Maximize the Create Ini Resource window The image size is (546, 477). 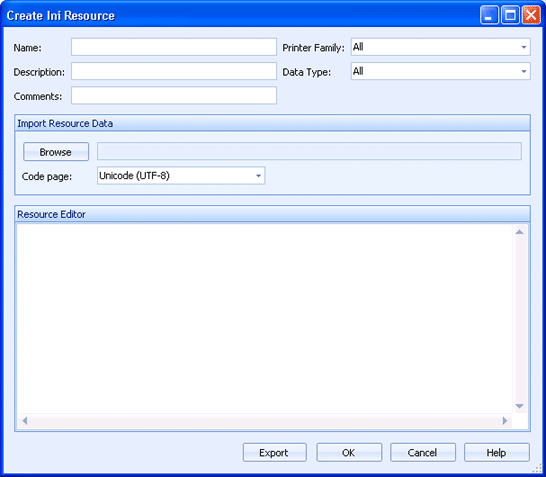pos(510,15)
